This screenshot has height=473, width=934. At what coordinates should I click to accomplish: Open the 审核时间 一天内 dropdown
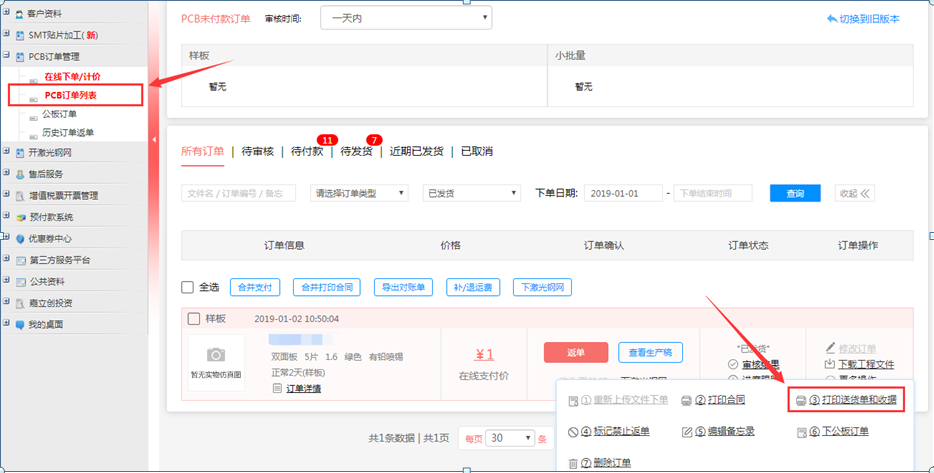tap(405, 18)
